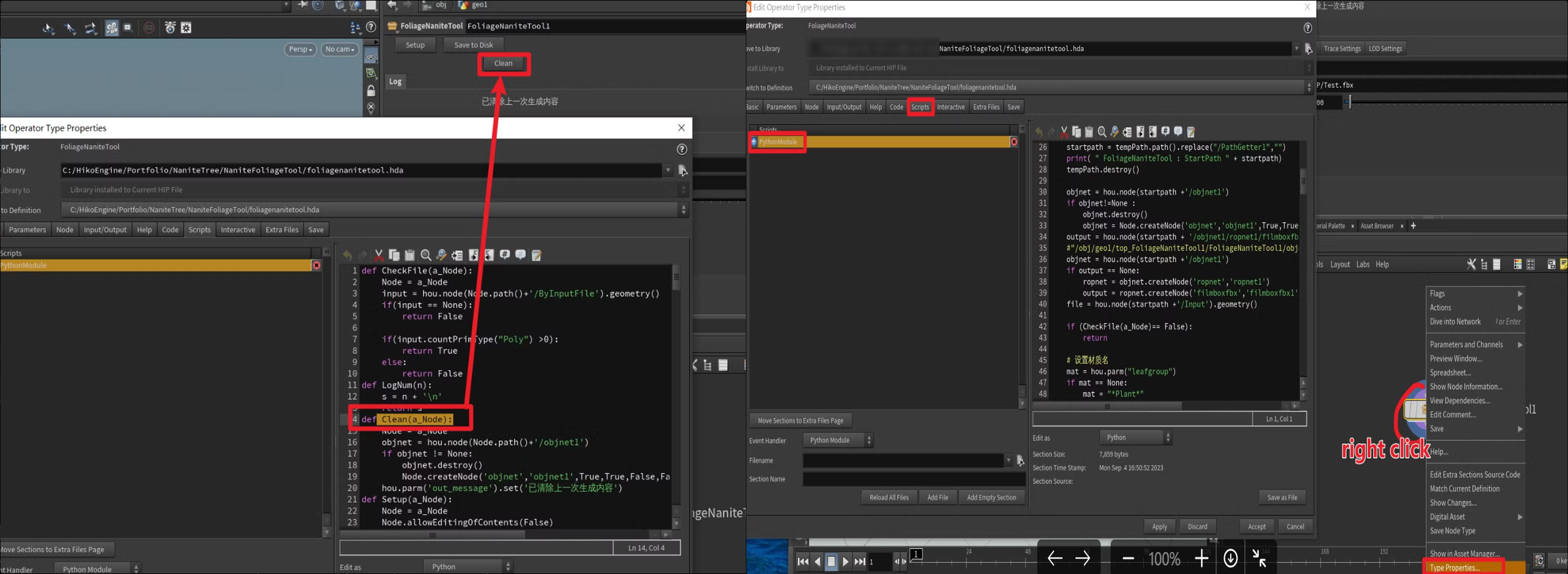Click the Accept button
The width and height of the screenshot is (1568, 574).
[1256, 527]
